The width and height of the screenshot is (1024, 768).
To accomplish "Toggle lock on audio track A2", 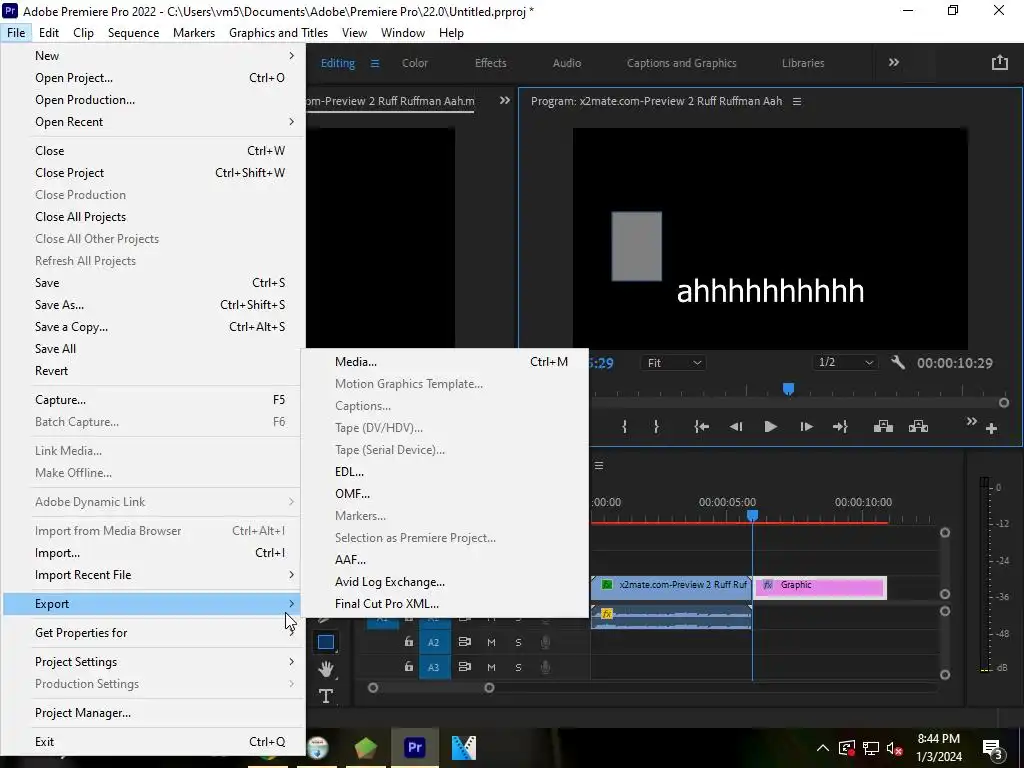I will [408, 642].
